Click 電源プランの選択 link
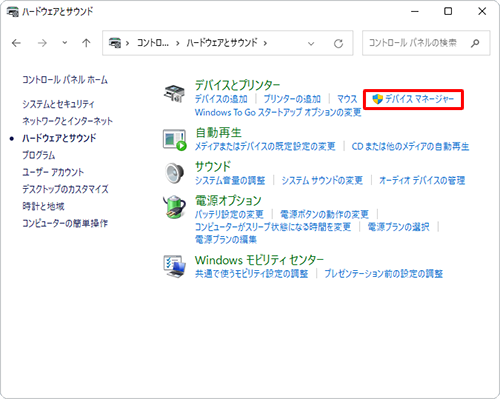The width and height of the screenshot is (500, 399). click(398, 227)
